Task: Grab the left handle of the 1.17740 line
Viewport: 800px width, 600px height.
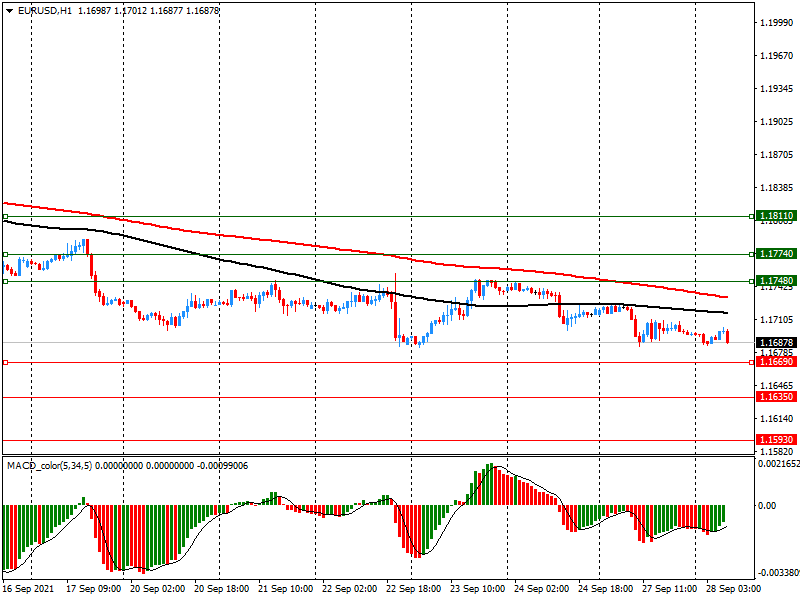Action: click(x=6, y=254)
